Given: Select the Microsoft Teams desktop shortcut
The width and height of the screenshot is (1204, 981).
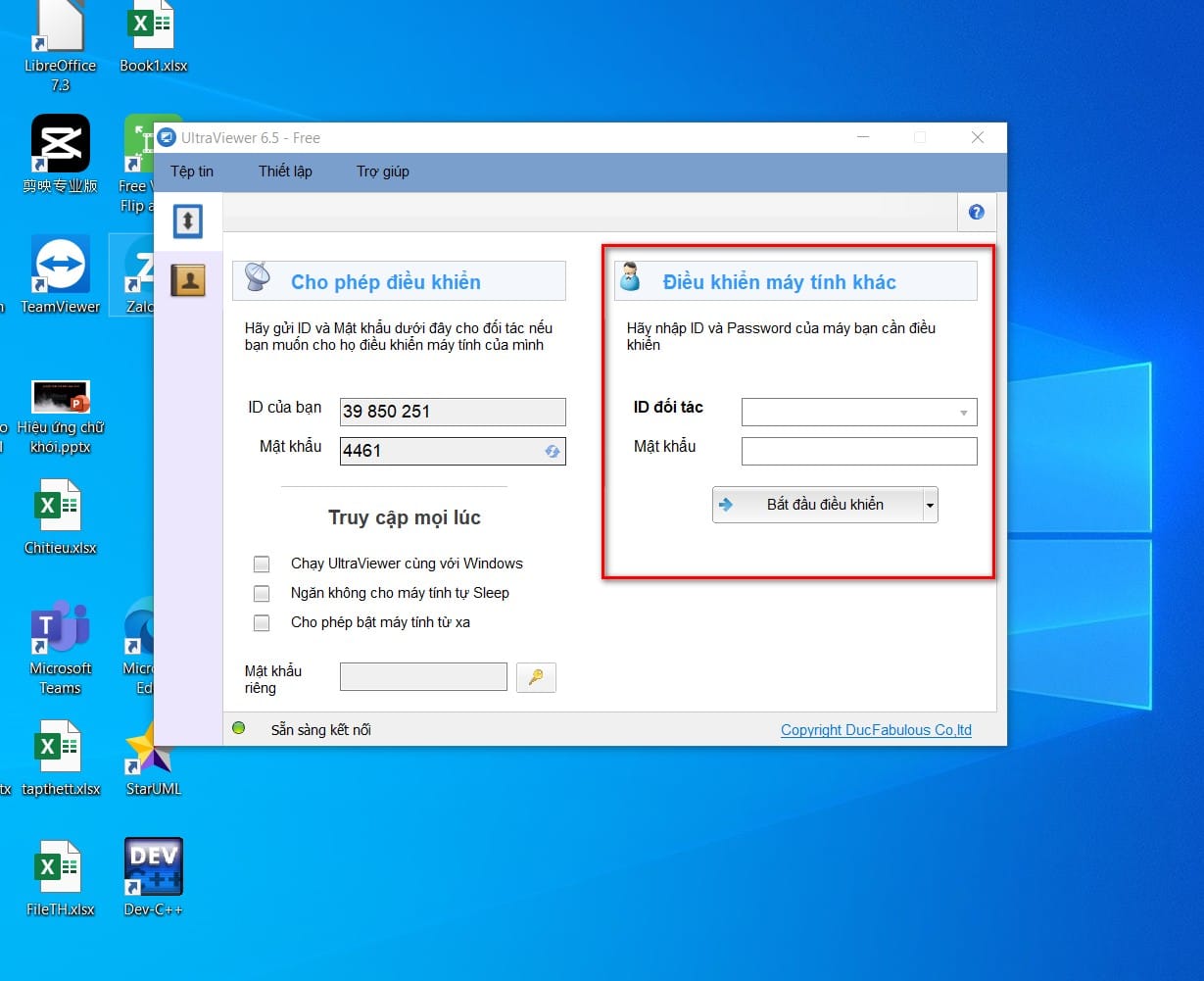Looking at the screenshot, I should [61, 648].
